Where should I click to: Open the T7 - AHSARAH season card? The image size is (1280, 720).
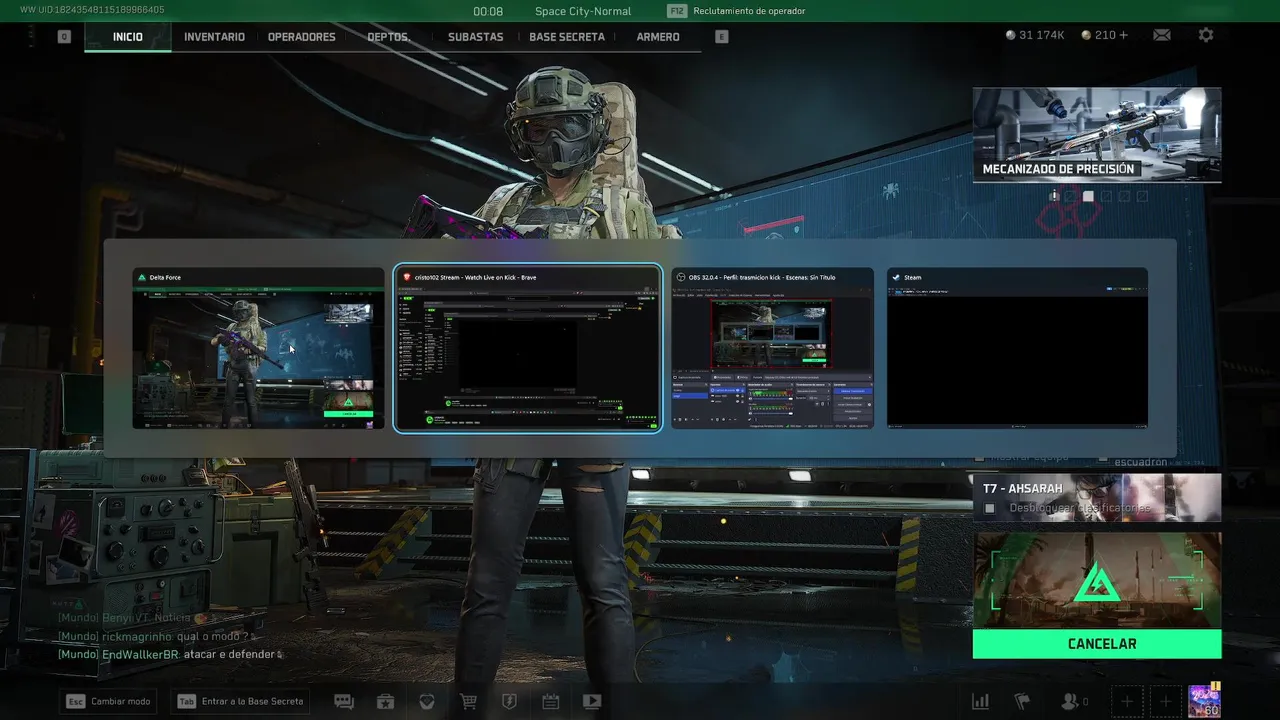(1097, 497)
